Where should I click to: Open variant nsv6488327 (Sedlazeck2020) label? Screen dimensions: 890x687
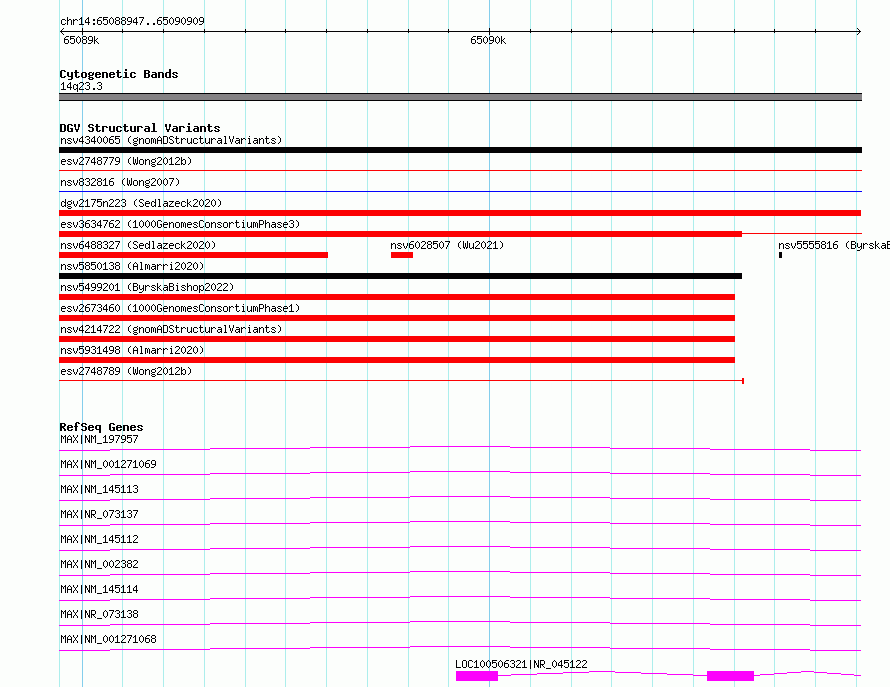(138, 245)
